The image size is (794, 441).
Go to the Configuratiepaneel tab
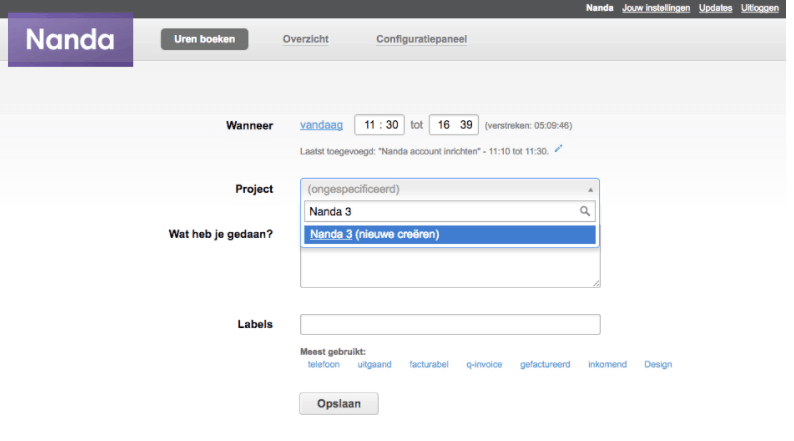[x=421, y=39]
